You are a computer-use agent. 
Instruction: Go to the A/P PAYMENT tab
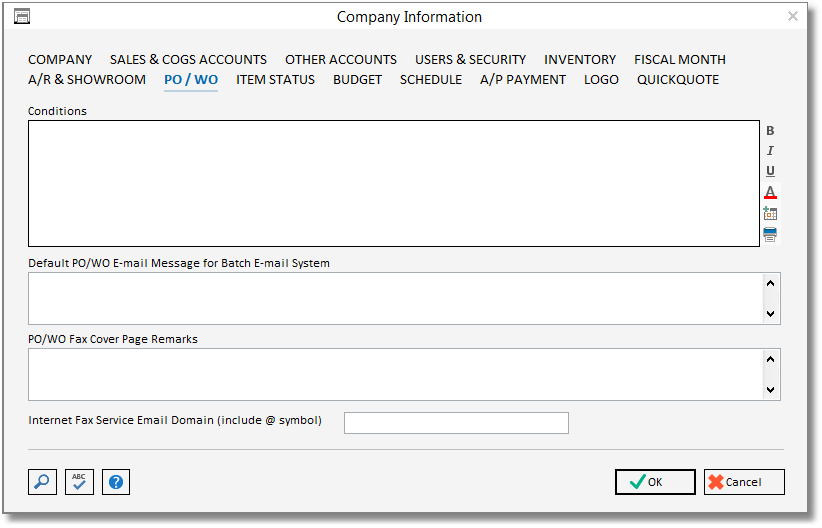523,80
